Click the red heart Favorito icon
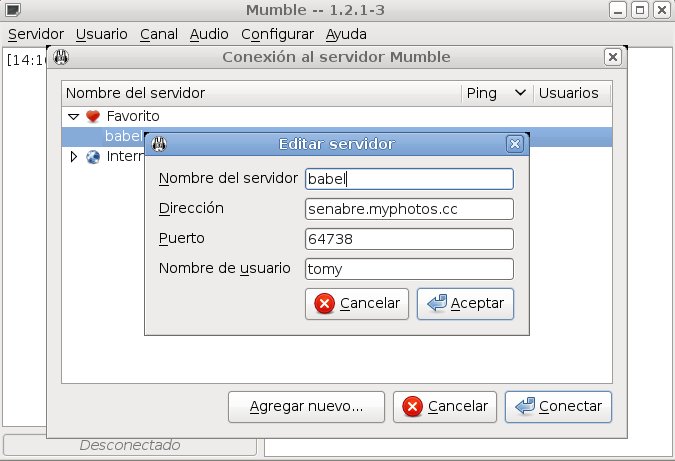 click(93, 116)
